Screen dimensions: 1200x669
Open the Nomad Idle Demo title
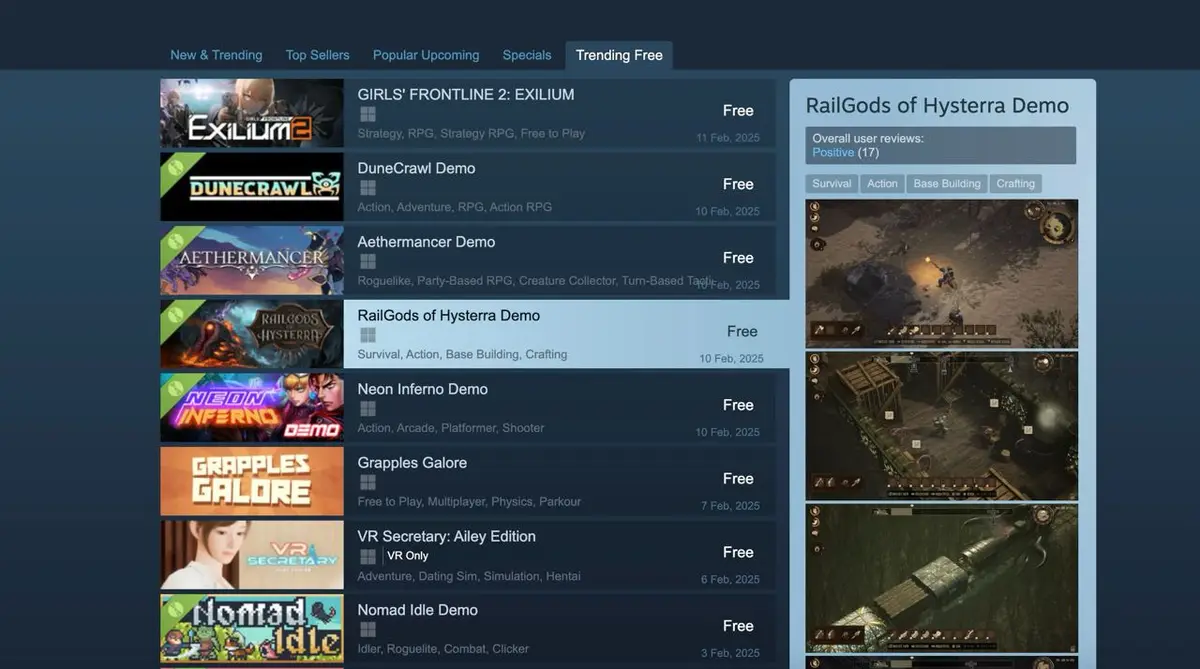click(417, 610)
